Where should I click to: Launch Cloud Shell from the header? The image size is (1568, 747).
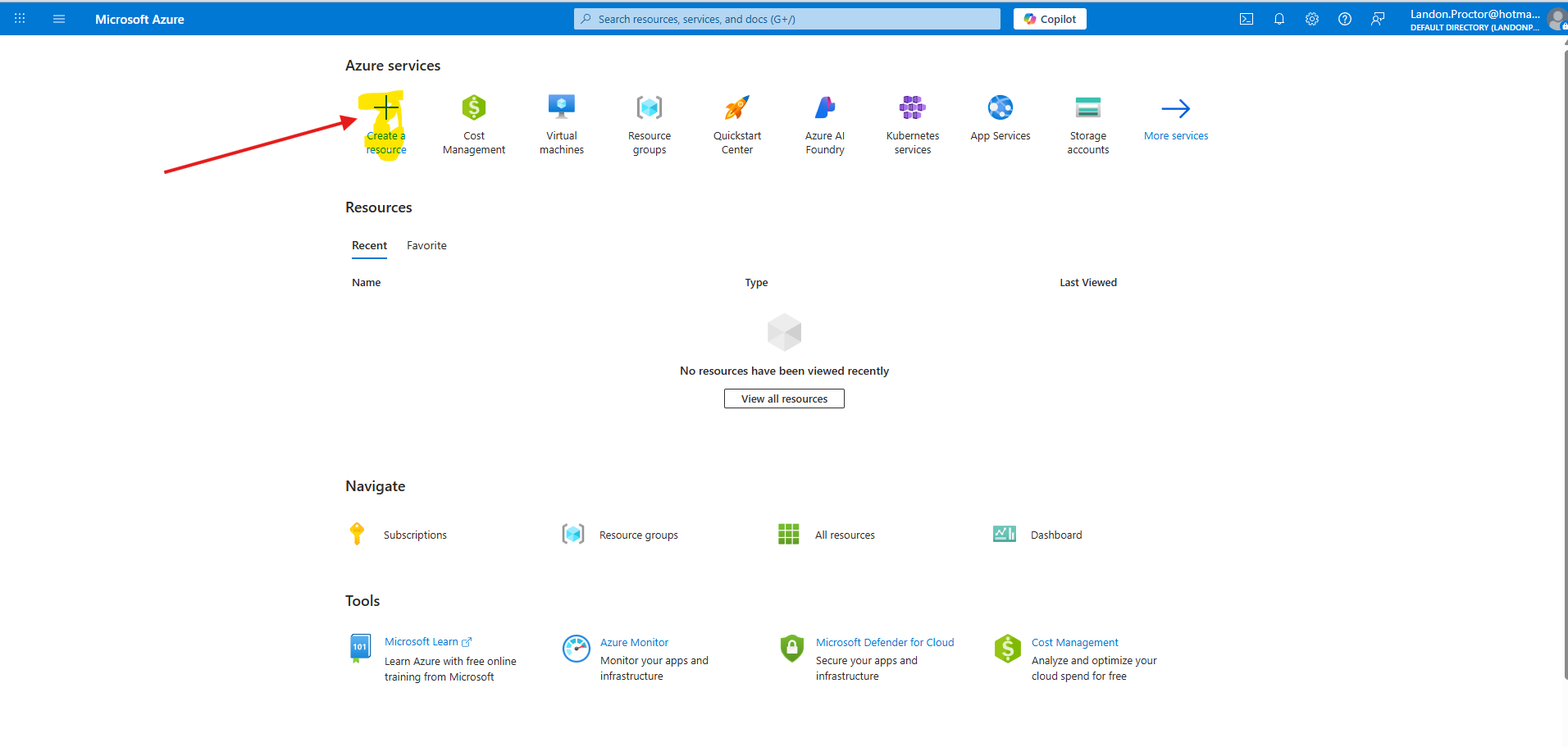(1247, 19)
